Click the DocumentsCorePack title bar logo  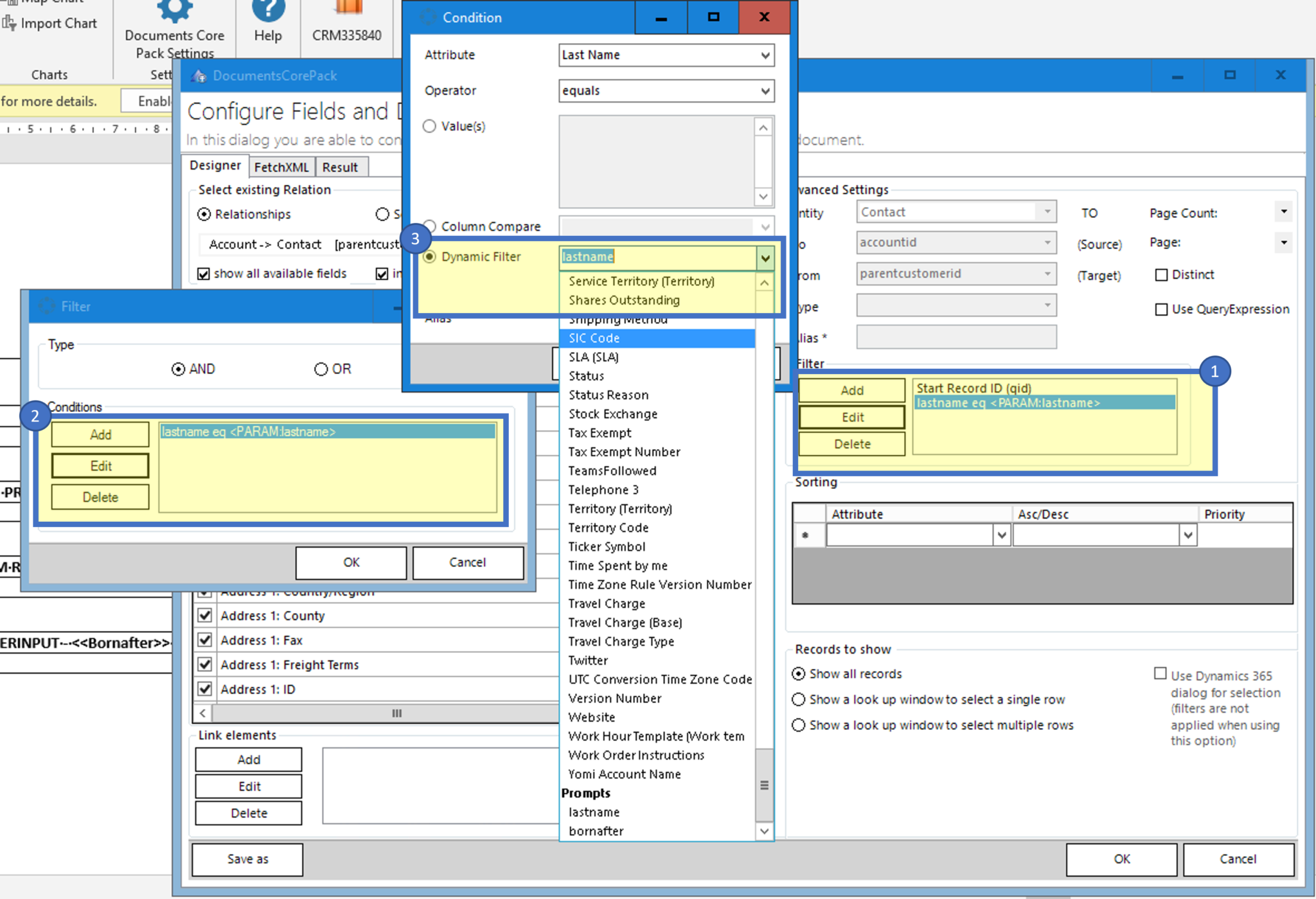pos(198,75)
